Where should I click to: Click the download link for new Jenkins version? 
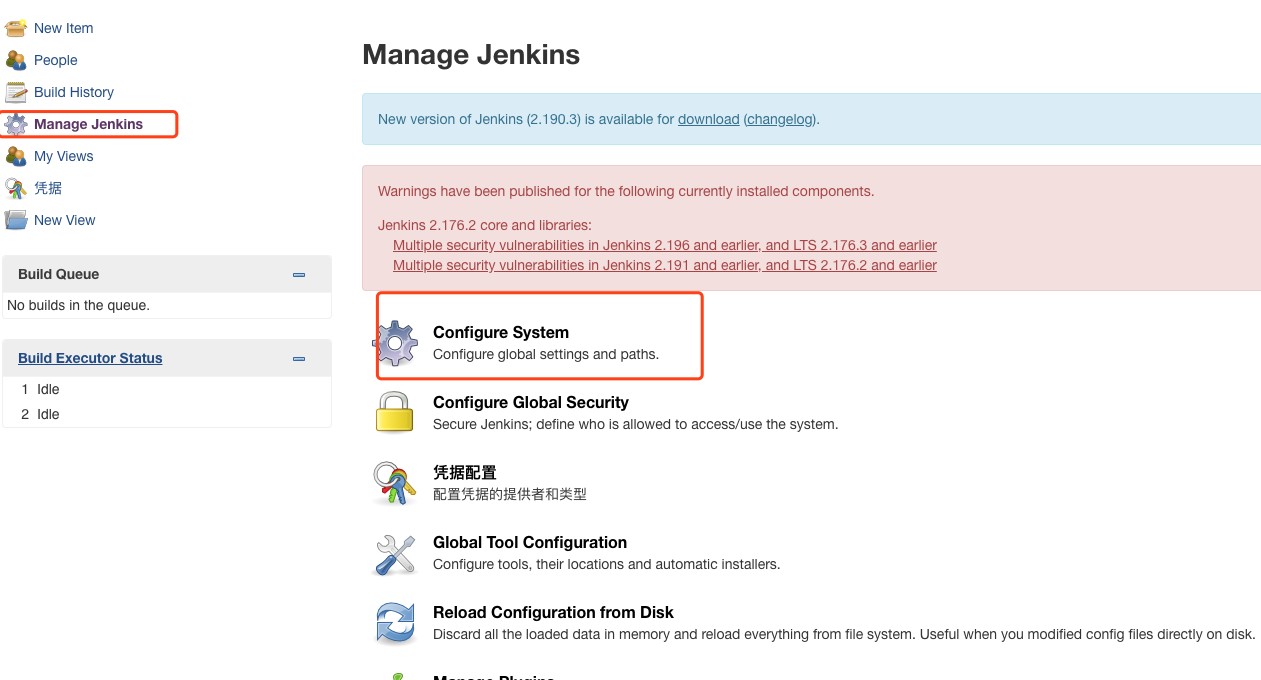click(708, 119)
